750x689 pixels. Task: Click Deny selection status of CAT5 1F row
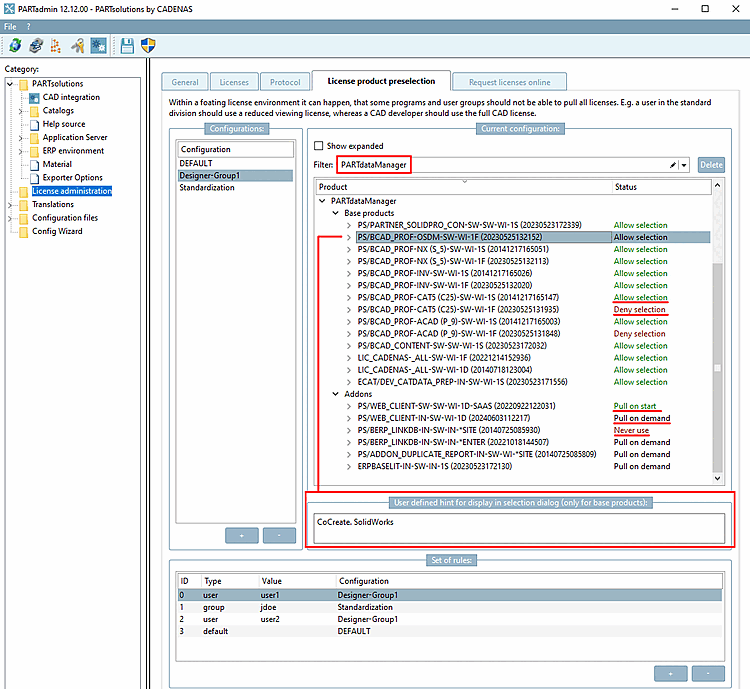[x=640, y=310]
